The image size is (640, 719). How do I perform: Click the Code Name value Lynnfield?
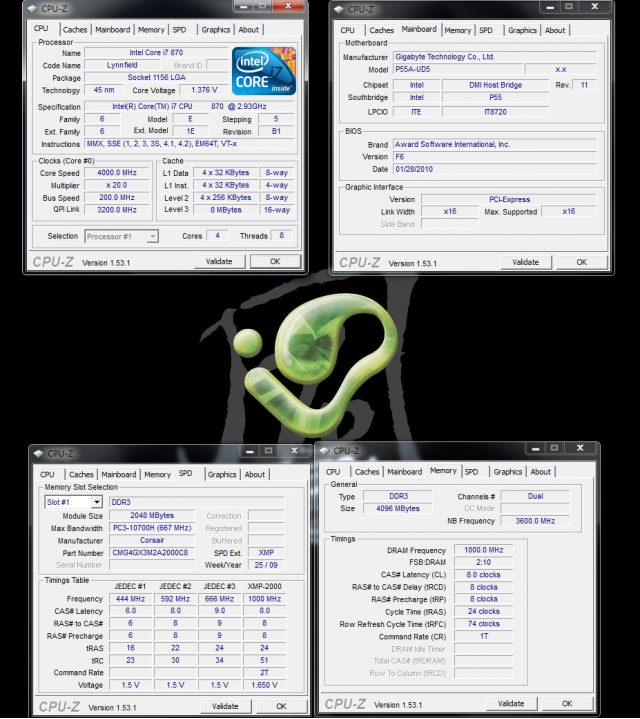[x=122, y=65]
